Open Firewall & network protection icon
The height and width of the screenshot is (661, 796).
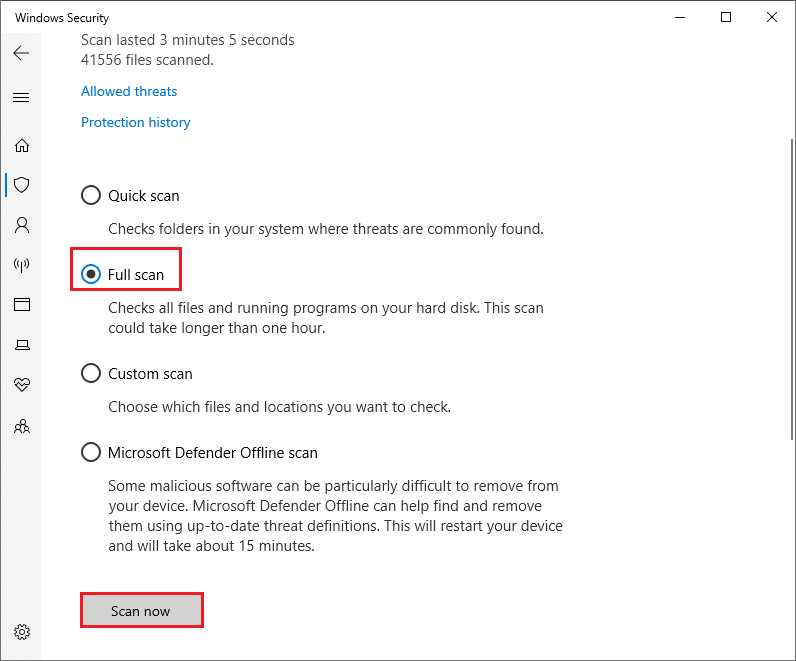pyautogui.click(x=21, y=265)
